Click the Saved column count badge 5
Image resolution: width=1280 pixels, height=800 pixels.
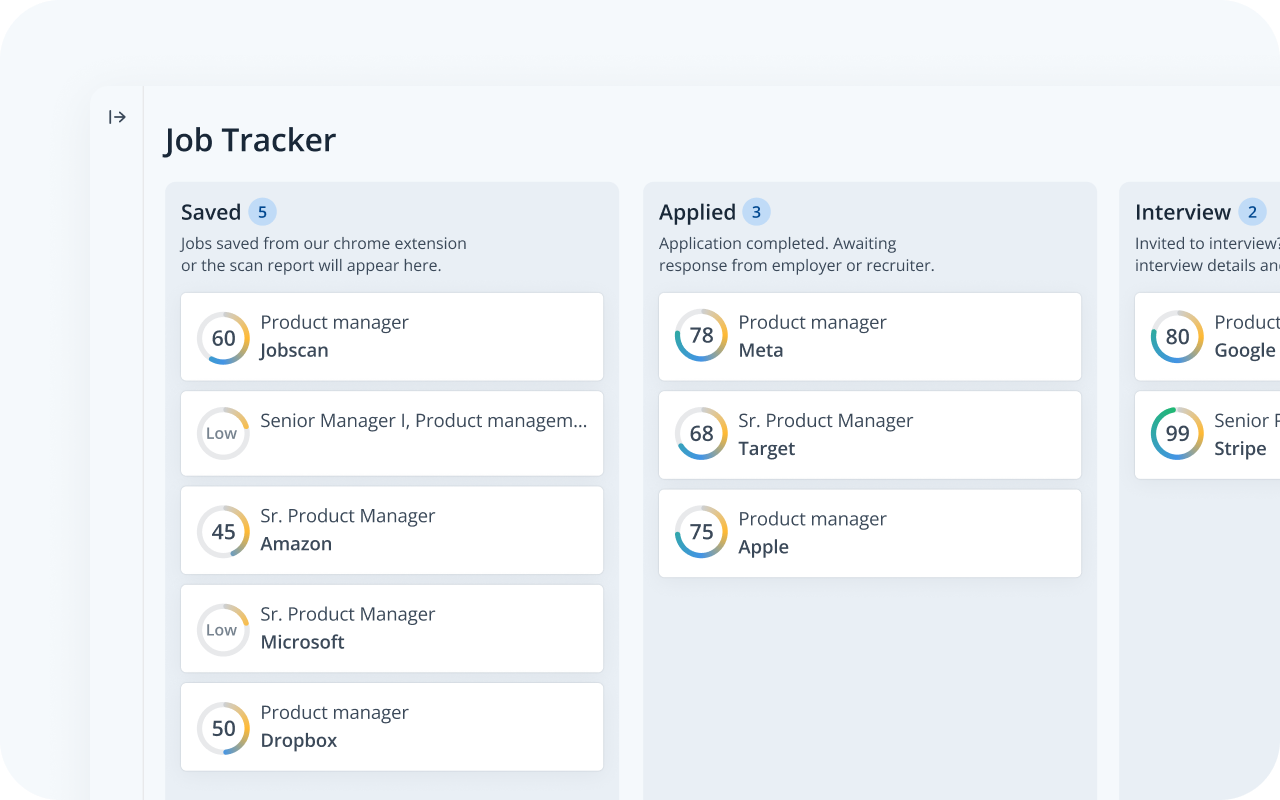pyautogui.click(x=262, y=212)
